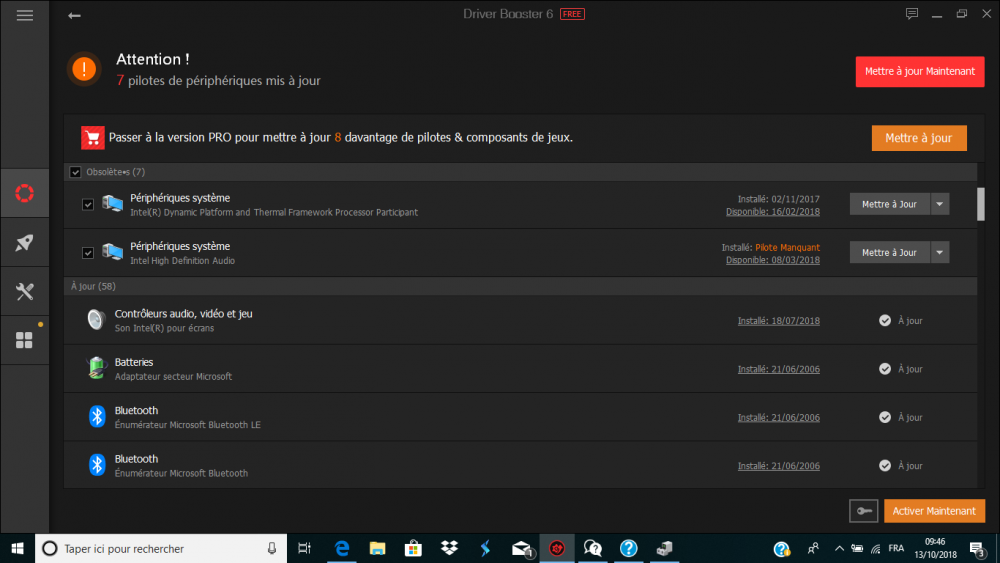The width and height of the screenshot is (1000, 563).
Task: Open the help question mark taskbar icon
Action: click(628, 548)
